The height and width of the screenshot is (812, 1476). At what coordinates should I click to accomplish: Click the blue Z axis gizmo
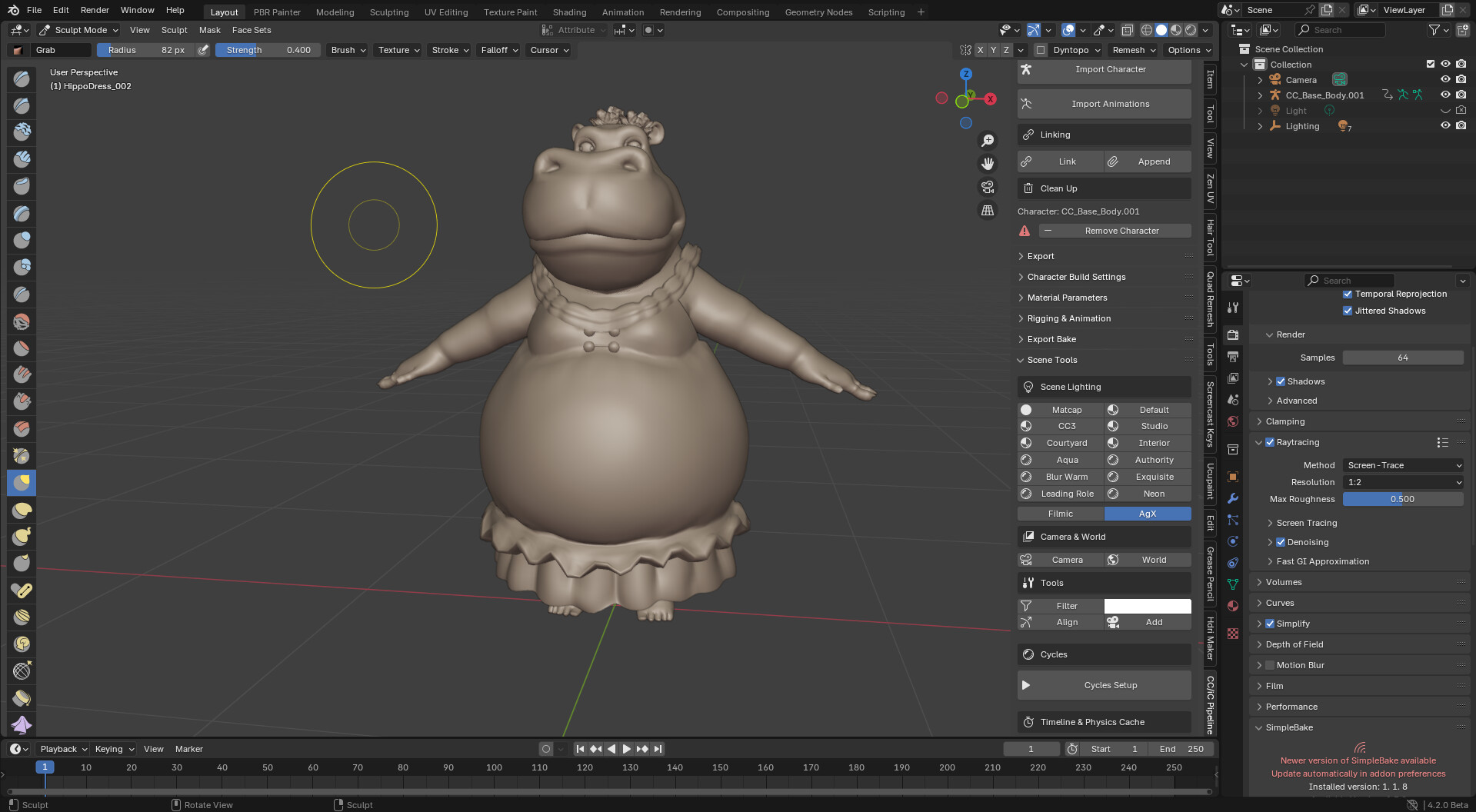tap(966, 74)
